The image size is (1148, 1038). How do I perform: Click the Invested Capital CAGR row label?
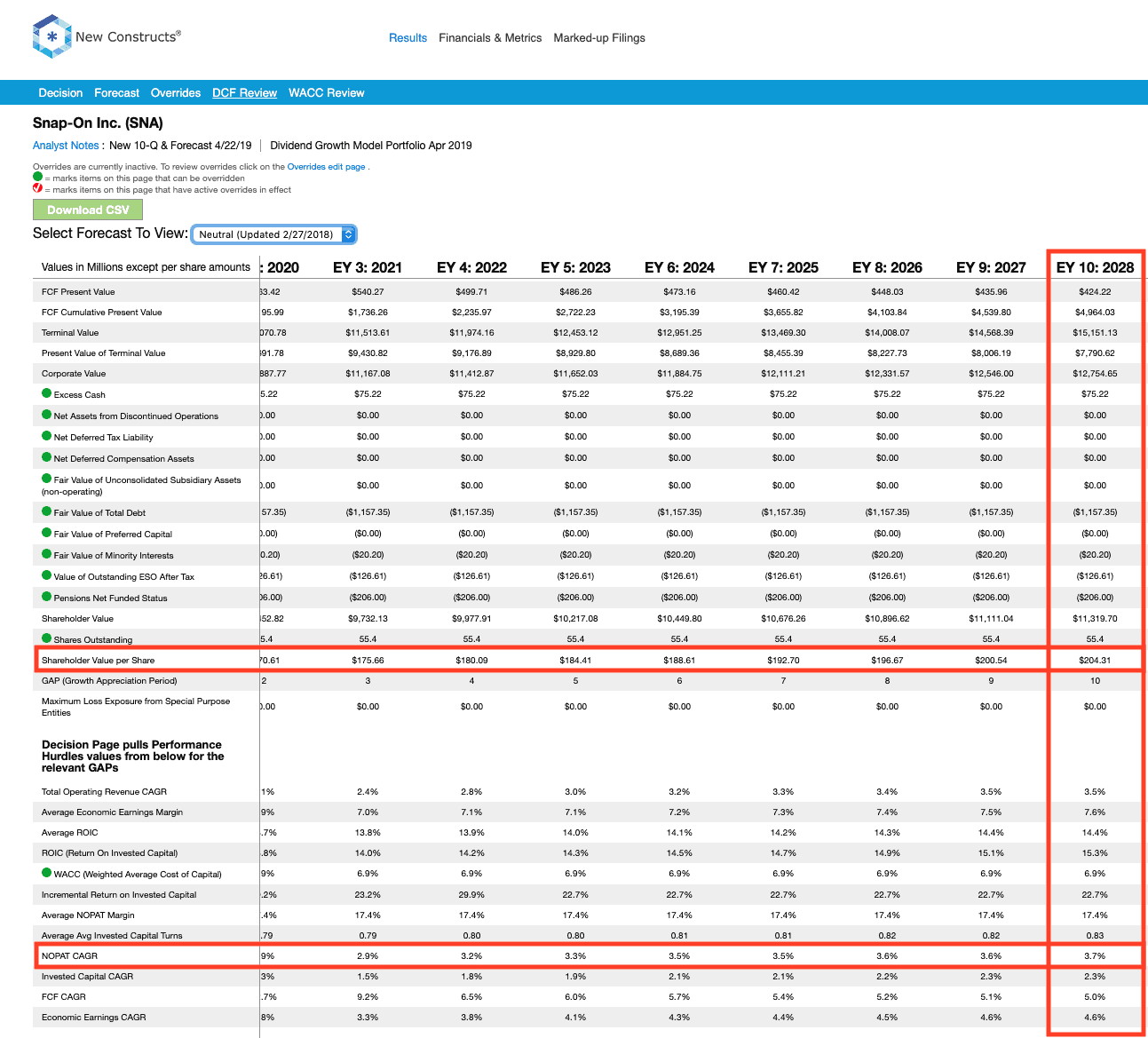[x=87, y=977]
